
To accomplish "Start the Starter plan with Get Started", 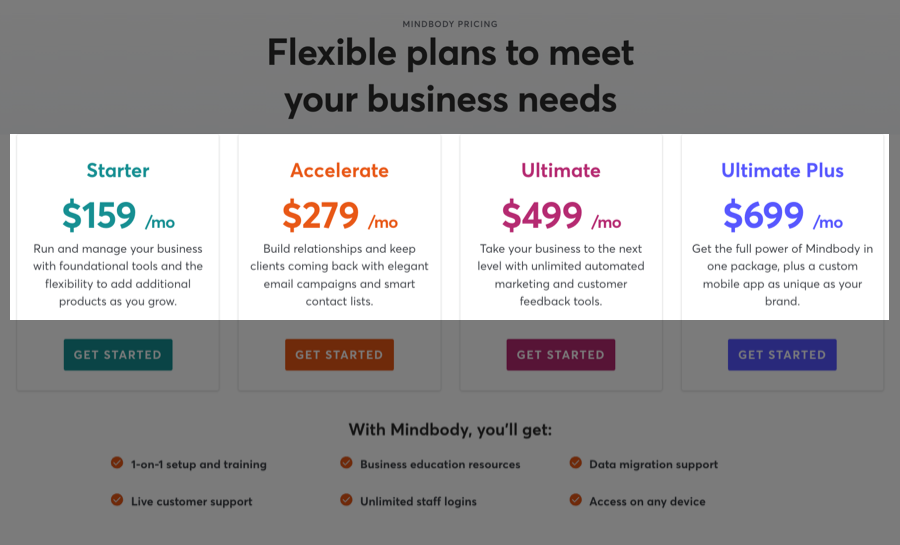I will pos(118,355).
